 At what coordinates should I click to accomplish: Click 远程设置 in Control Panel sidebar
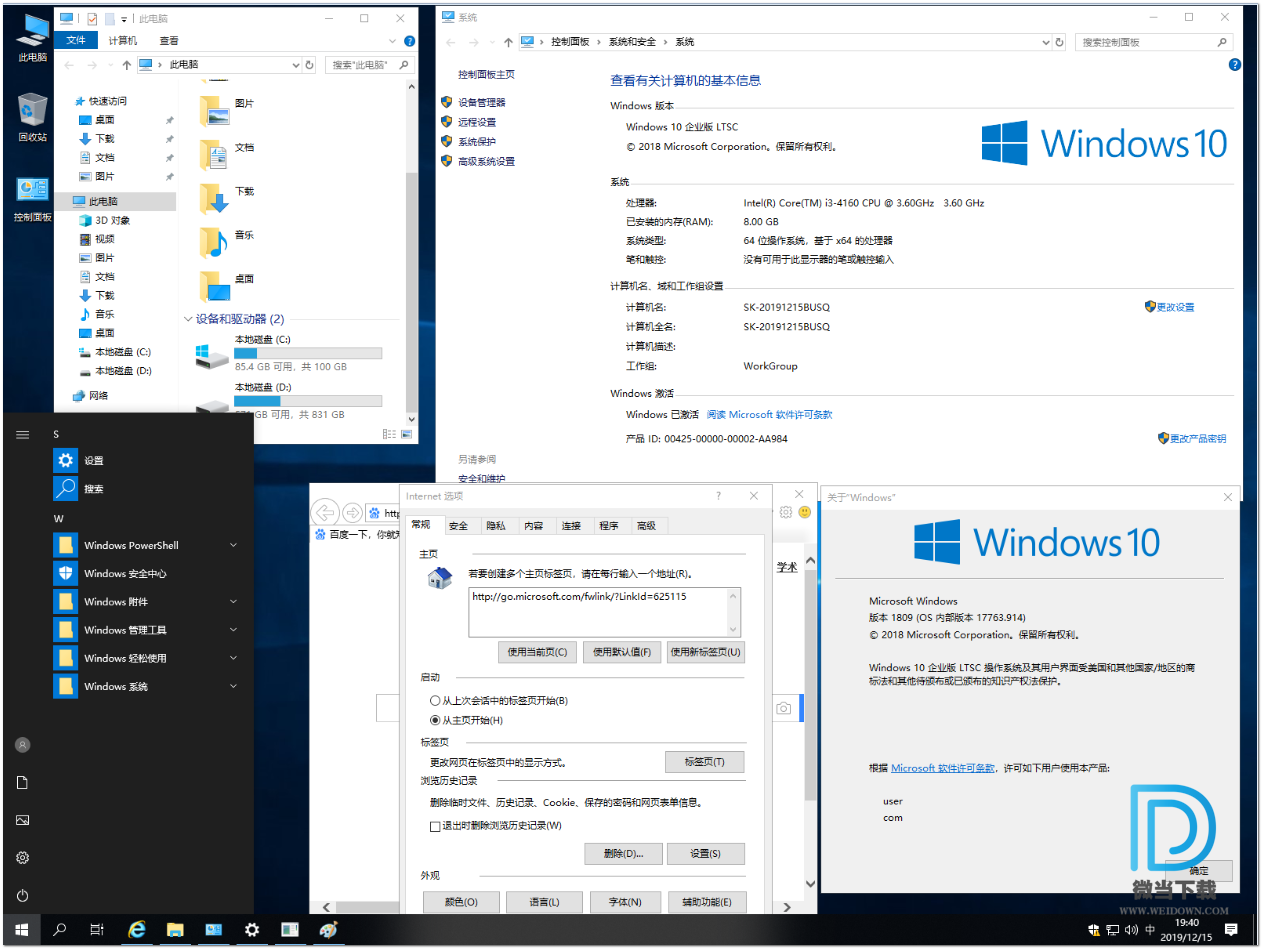pos(477,122)
